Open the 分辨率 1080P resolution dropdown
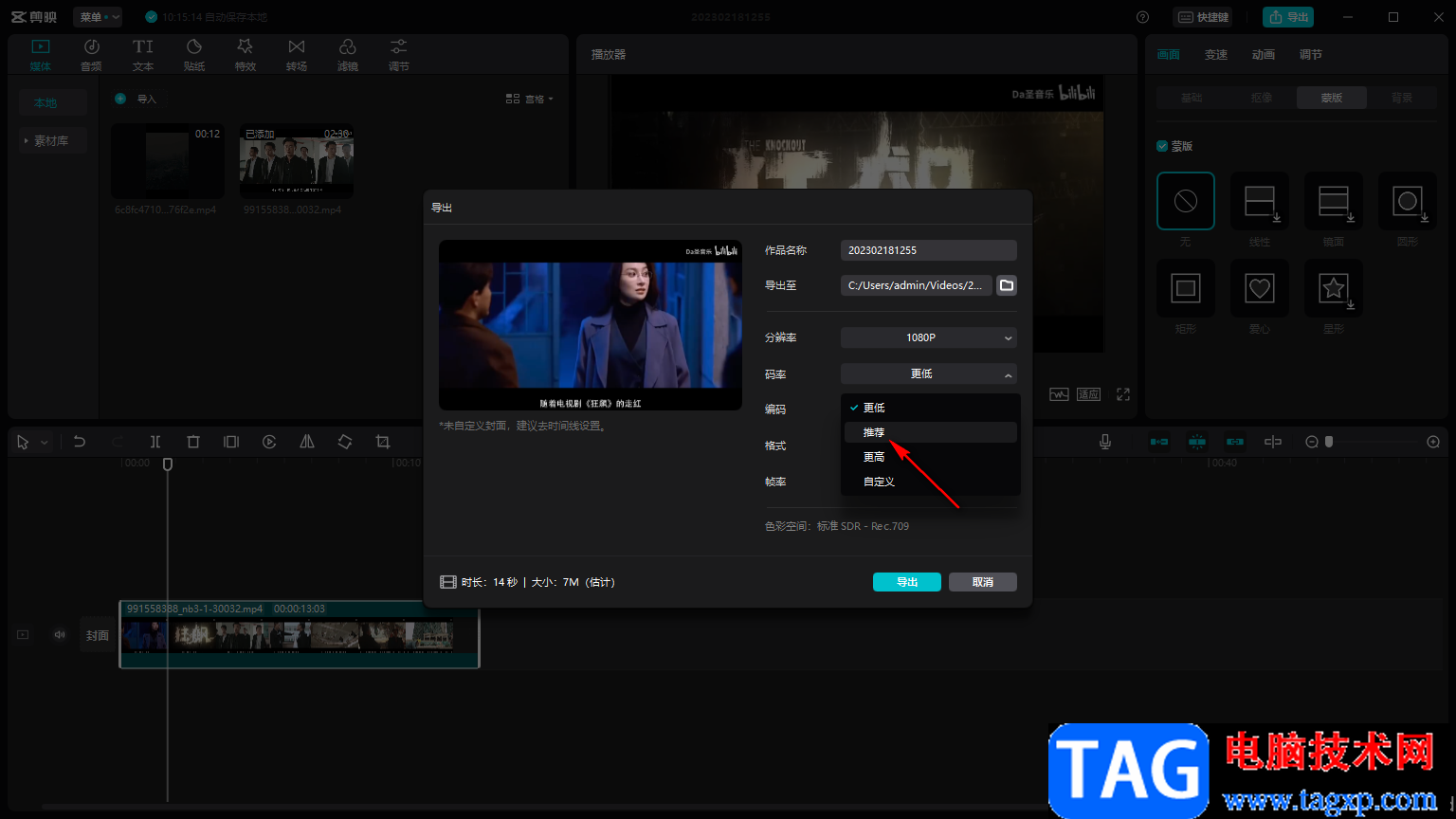The image size is (1456, 819). click(929, 337)
